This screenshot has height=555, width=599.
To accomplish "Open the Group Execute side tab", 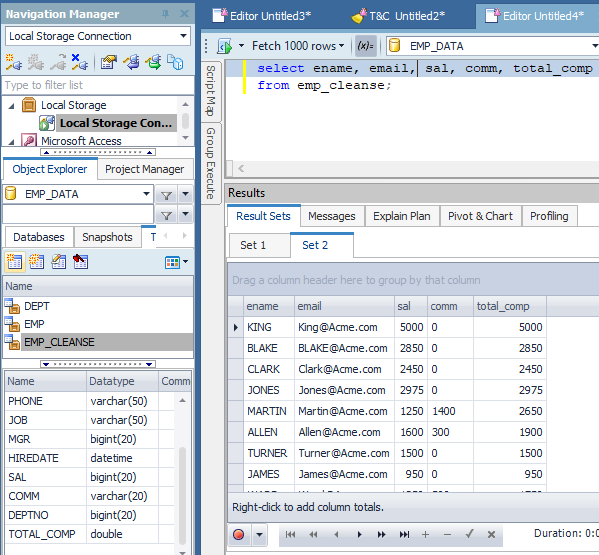I will (x=211, y=163).
